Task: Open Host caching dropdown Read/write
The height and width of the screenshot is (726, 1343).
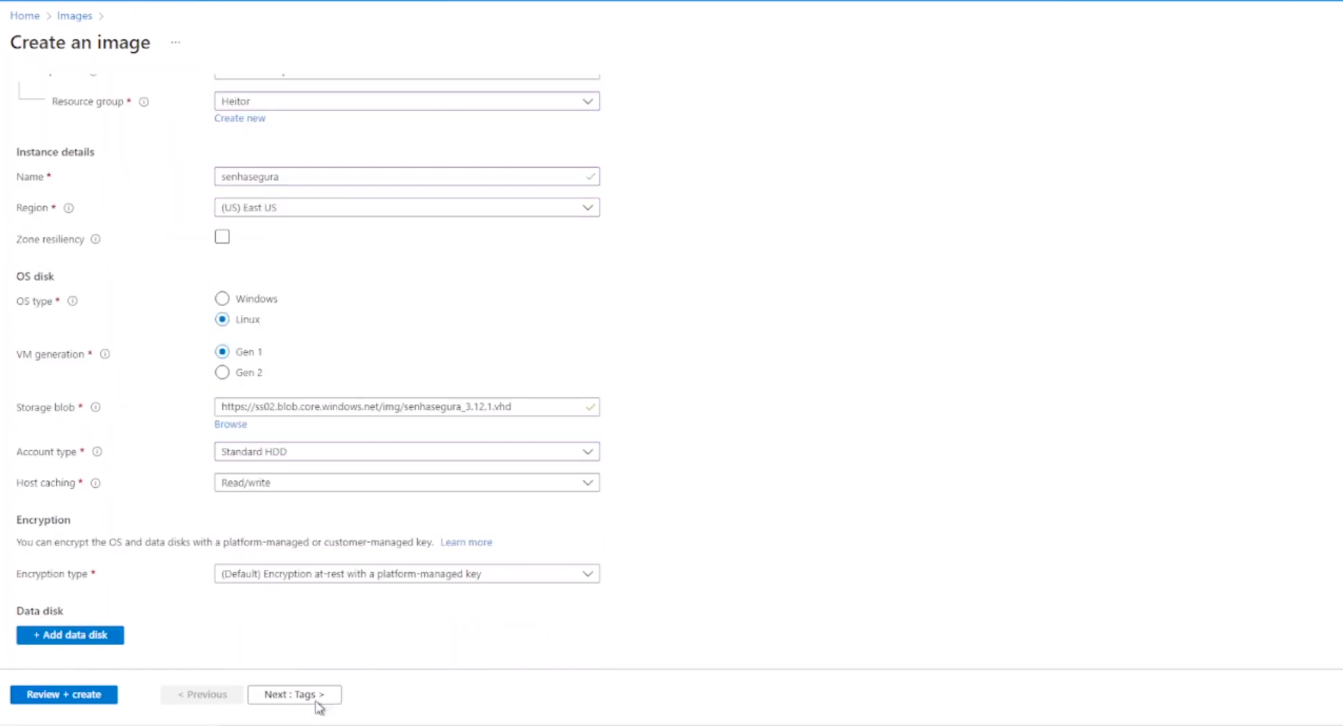Action: 407,482
